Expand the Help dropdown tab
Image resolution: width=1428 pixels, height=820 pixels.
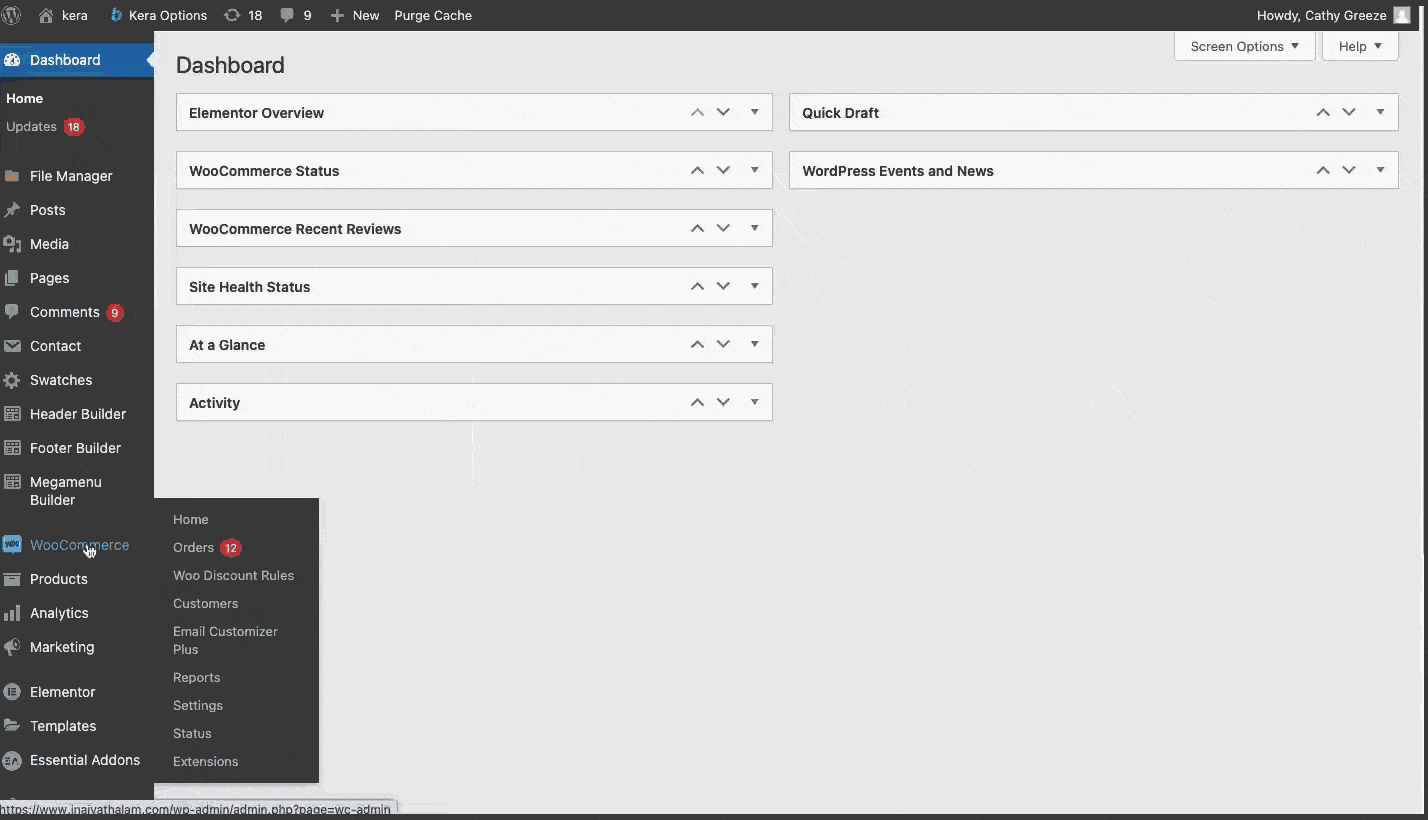click(x=1360, y=46)
